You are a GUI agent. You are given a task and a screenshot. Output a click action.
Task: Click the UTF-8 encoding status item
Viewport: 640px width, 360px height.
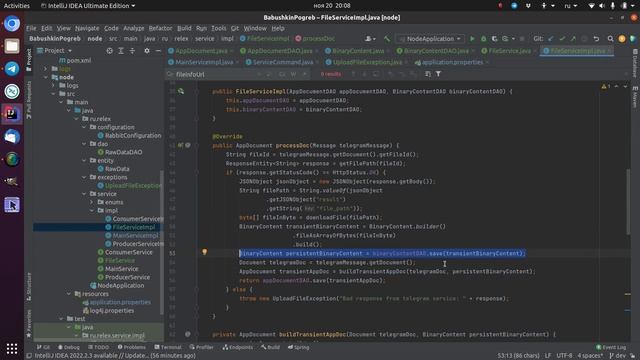(564, 356)
